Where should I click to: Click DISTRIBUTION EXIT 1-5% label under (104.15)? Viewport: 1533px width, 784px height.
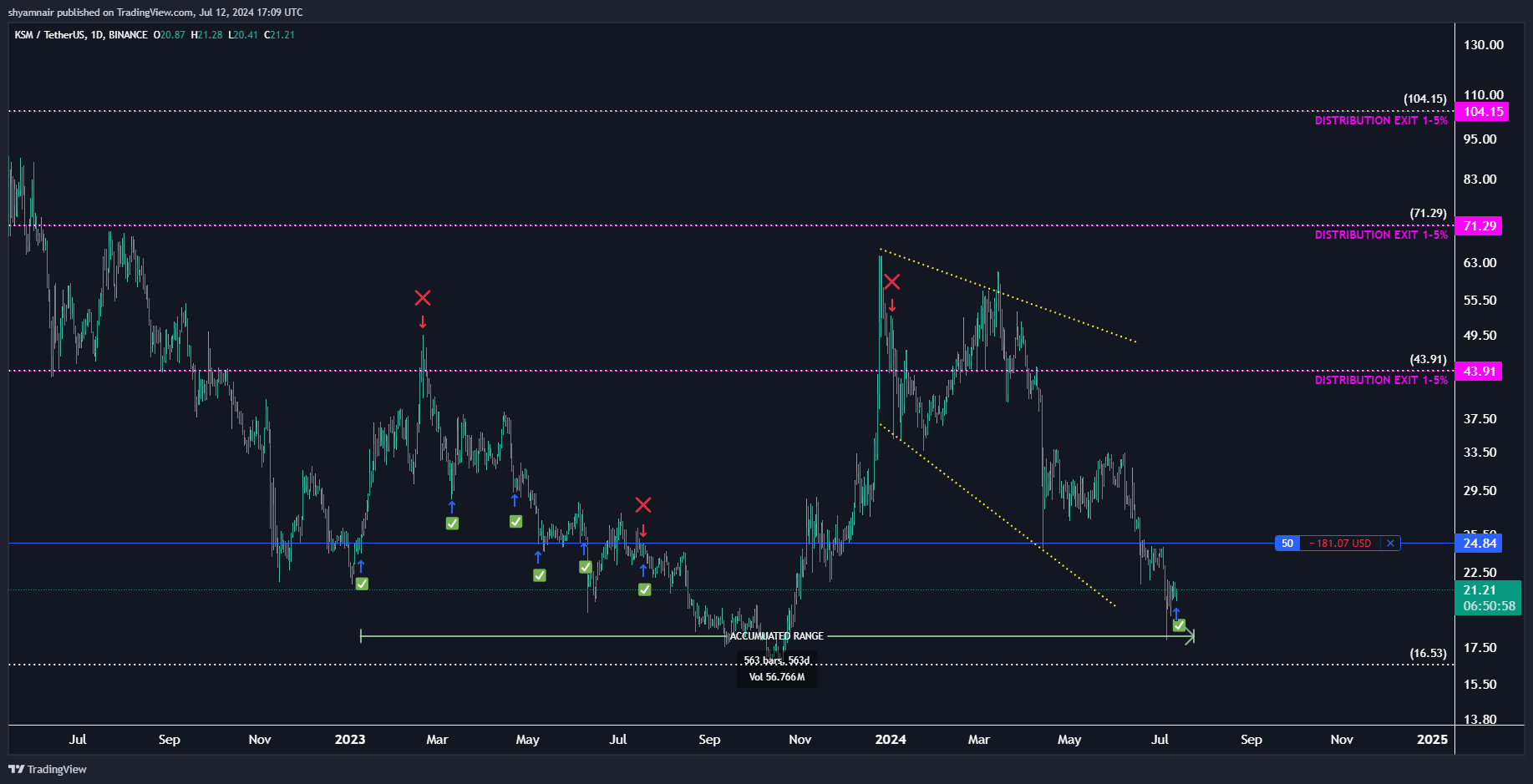click(1381, 121)
